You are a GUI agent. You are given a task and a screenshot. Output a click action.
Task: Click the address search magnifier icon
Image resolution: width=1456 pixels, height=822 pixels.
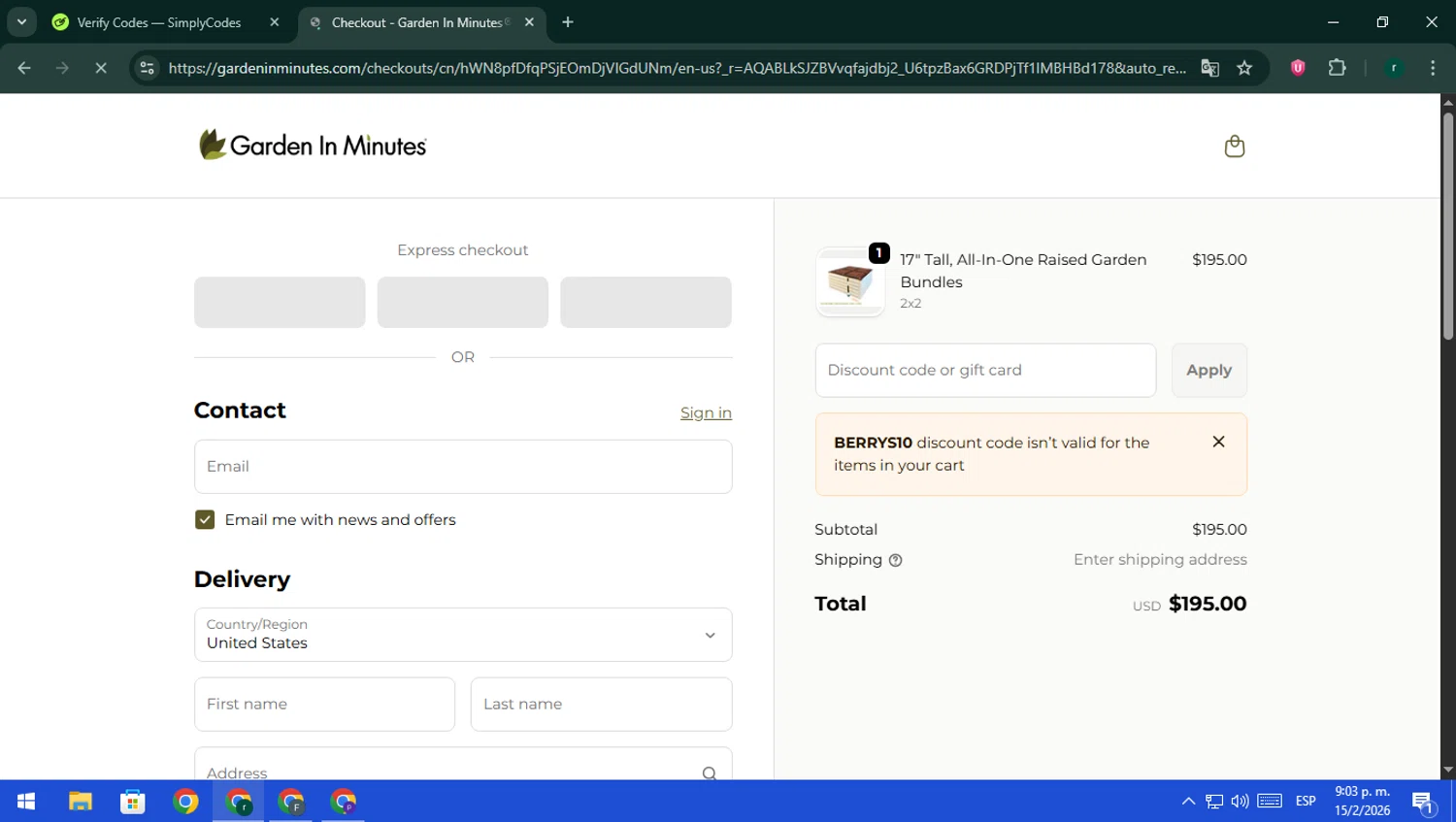click(709, 773)
